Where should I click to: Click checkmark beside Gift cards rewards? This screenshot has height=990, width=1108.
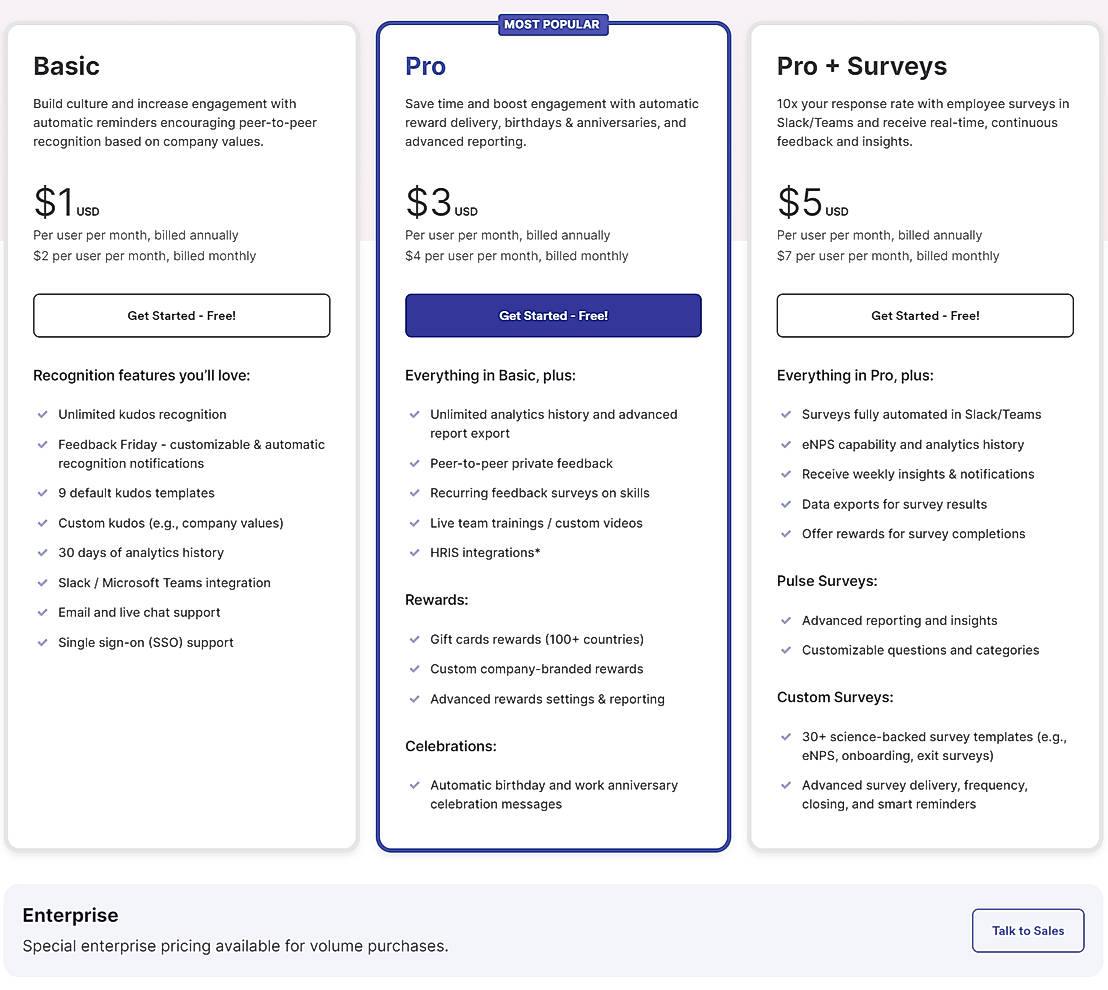414,639
